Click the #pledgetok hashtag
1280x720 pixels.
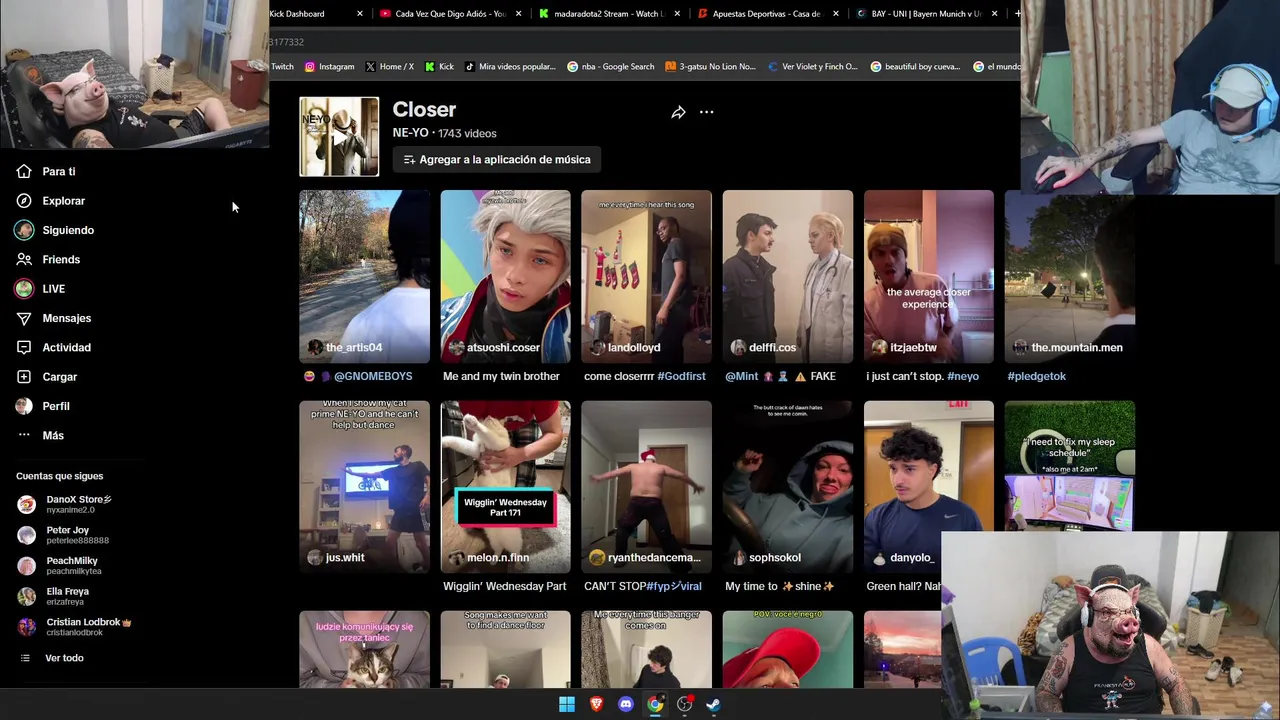pyautogui.click(x=1036, y=376)
